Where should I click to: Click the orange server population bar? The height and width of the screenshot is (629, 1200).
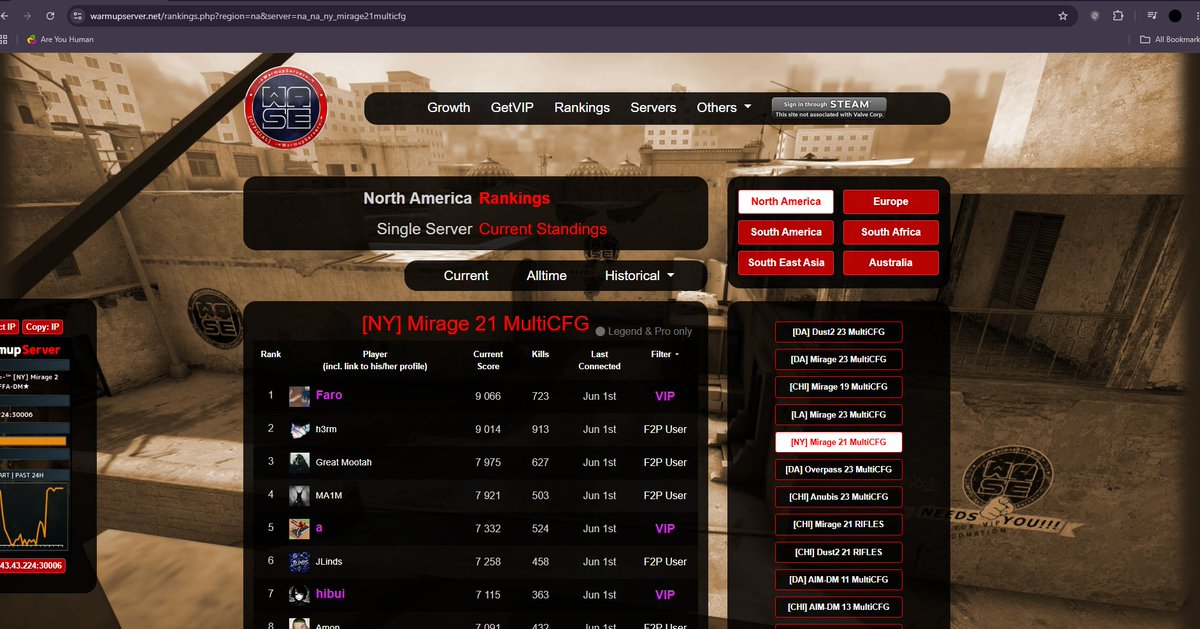pos(33,441)
